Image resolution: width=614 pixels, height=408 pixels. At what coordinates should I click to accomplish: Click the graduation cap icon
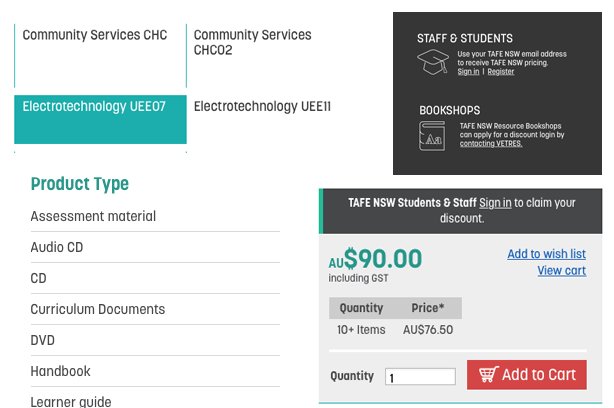pos(433,62)
